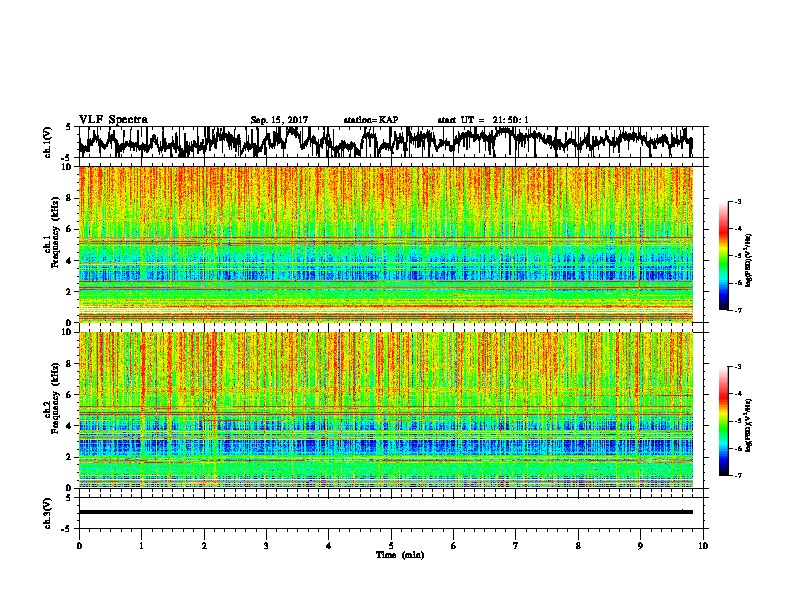Click time axis tick label "3"

click(x=266, y=546)
